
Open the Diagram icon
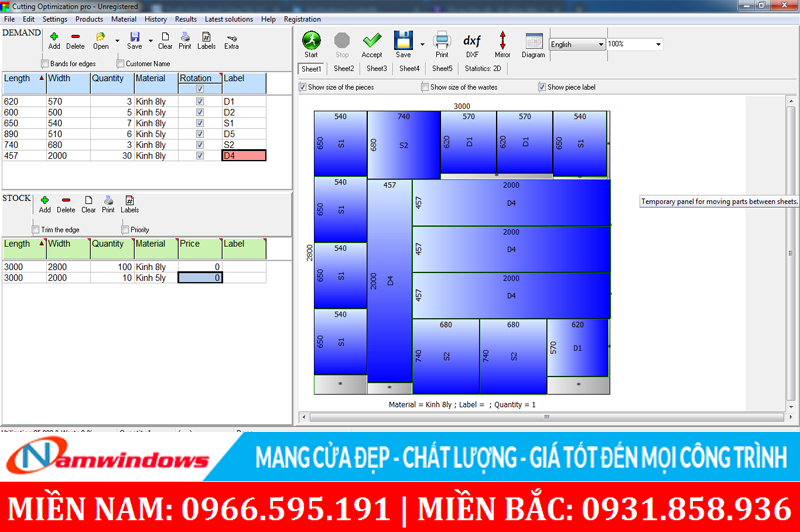tap(534, 41)
